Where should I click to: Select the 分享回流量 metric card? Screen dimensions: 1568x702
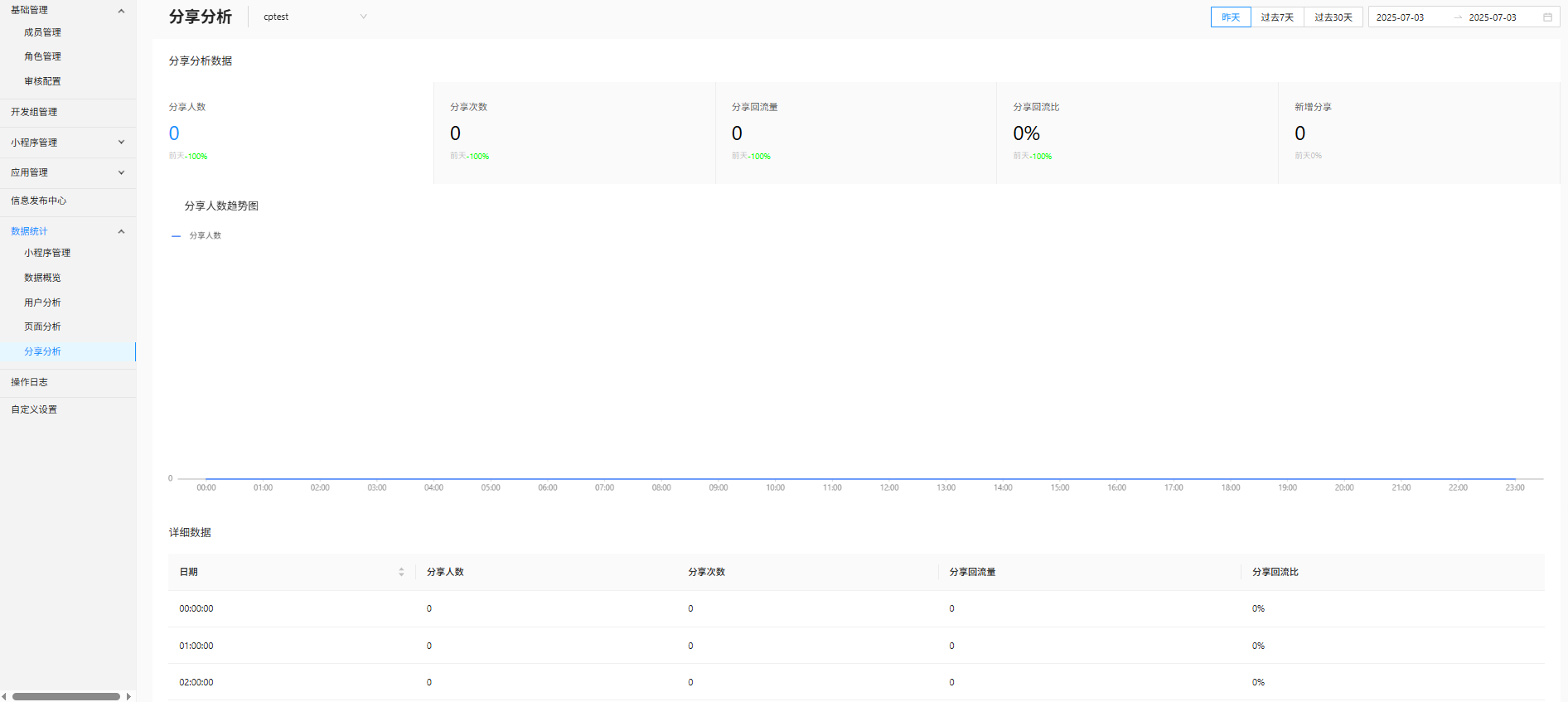point(856,133)
